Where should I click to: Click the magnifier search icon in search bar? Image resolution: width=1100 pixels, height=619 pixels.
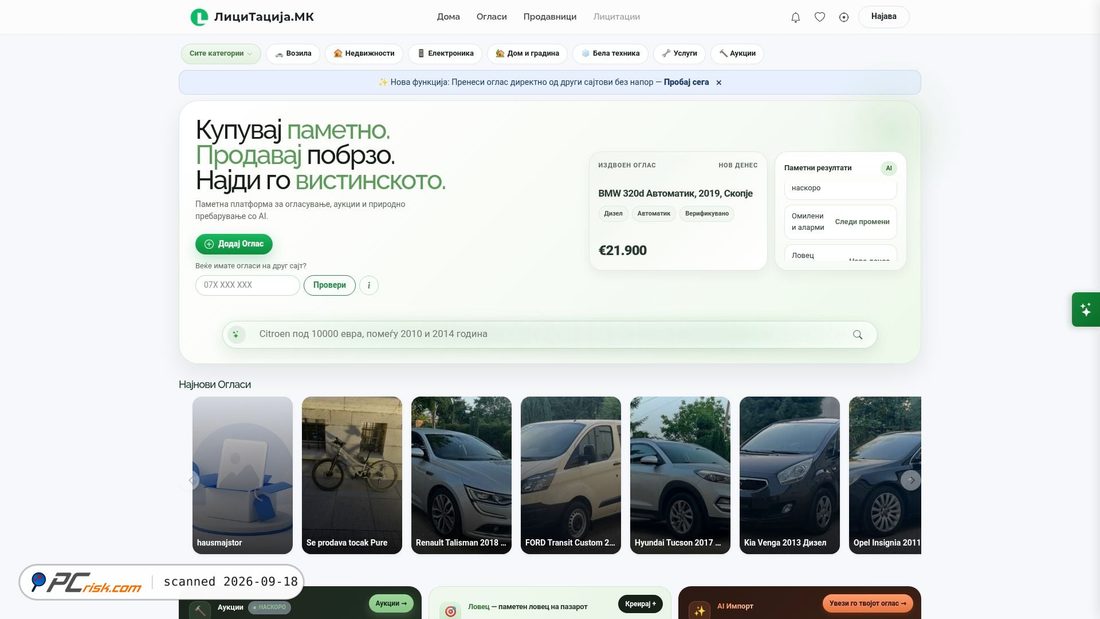pos(857,335)
